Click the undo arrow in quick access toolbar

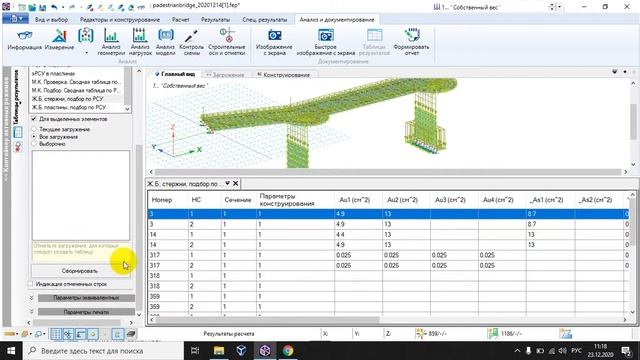(53, 7)
